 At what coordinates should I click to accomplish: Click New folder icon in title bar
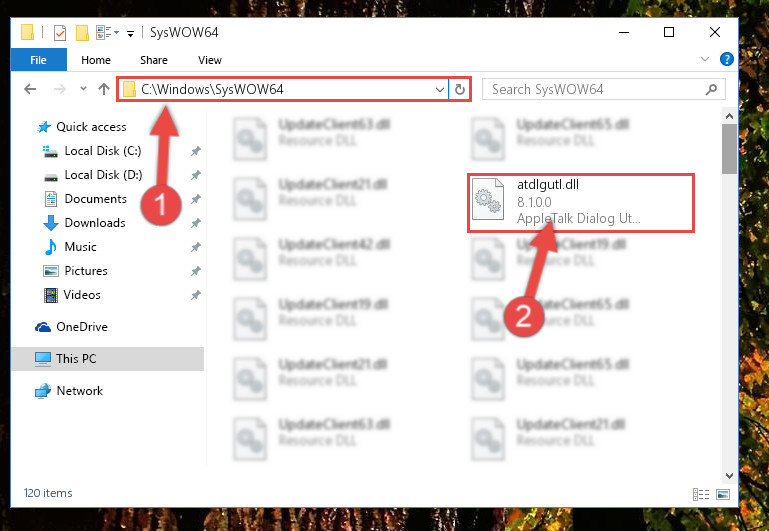point(82,33)
